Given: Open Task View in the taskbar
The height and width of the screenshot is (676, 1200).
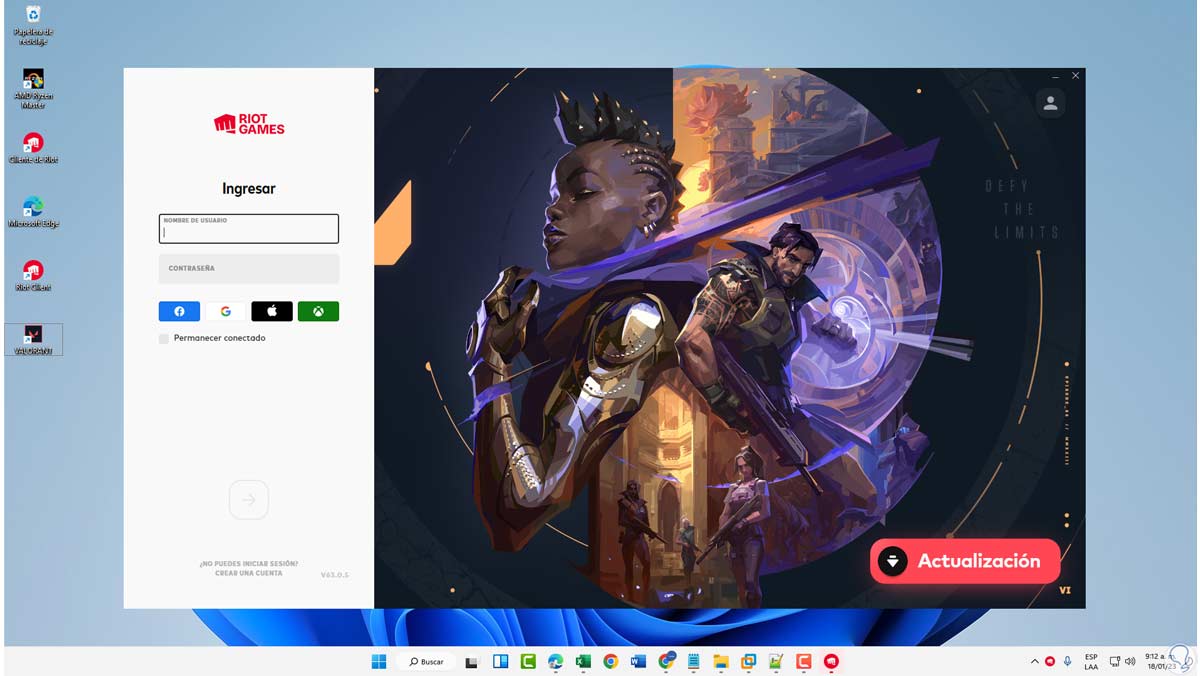Looking at the screenshot, I should tap(473, 661).
